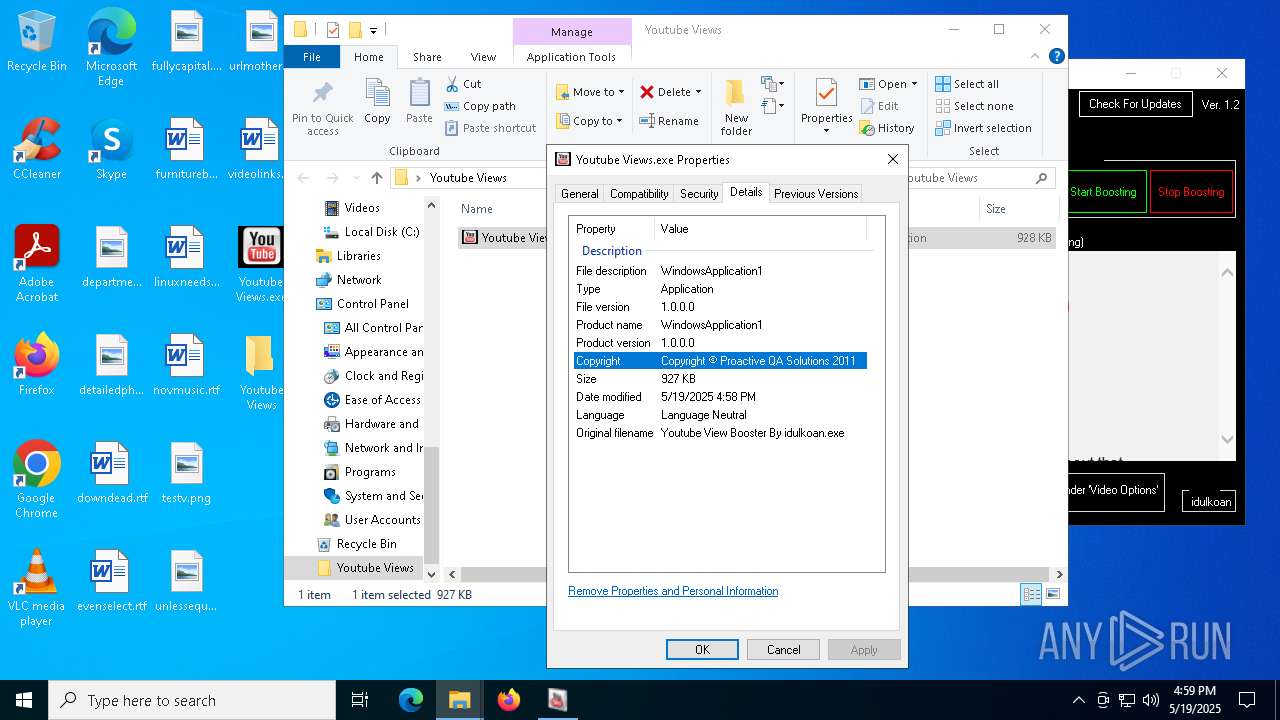Close the Properties dialog with X
Viewport: 1280px width, 720px height.
(893, 159)
